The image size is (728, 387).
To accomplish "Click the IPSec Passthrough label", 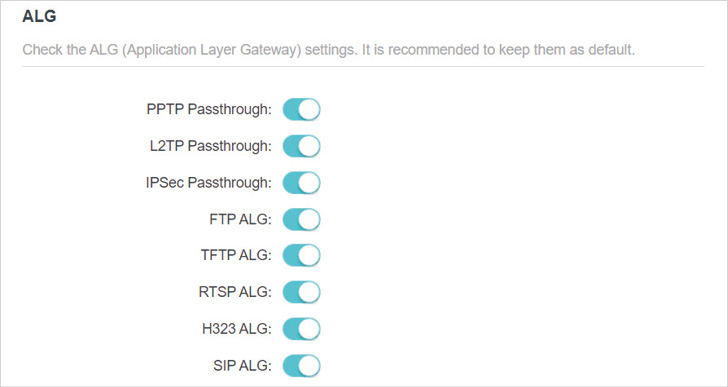I will (x=209, y=183).
